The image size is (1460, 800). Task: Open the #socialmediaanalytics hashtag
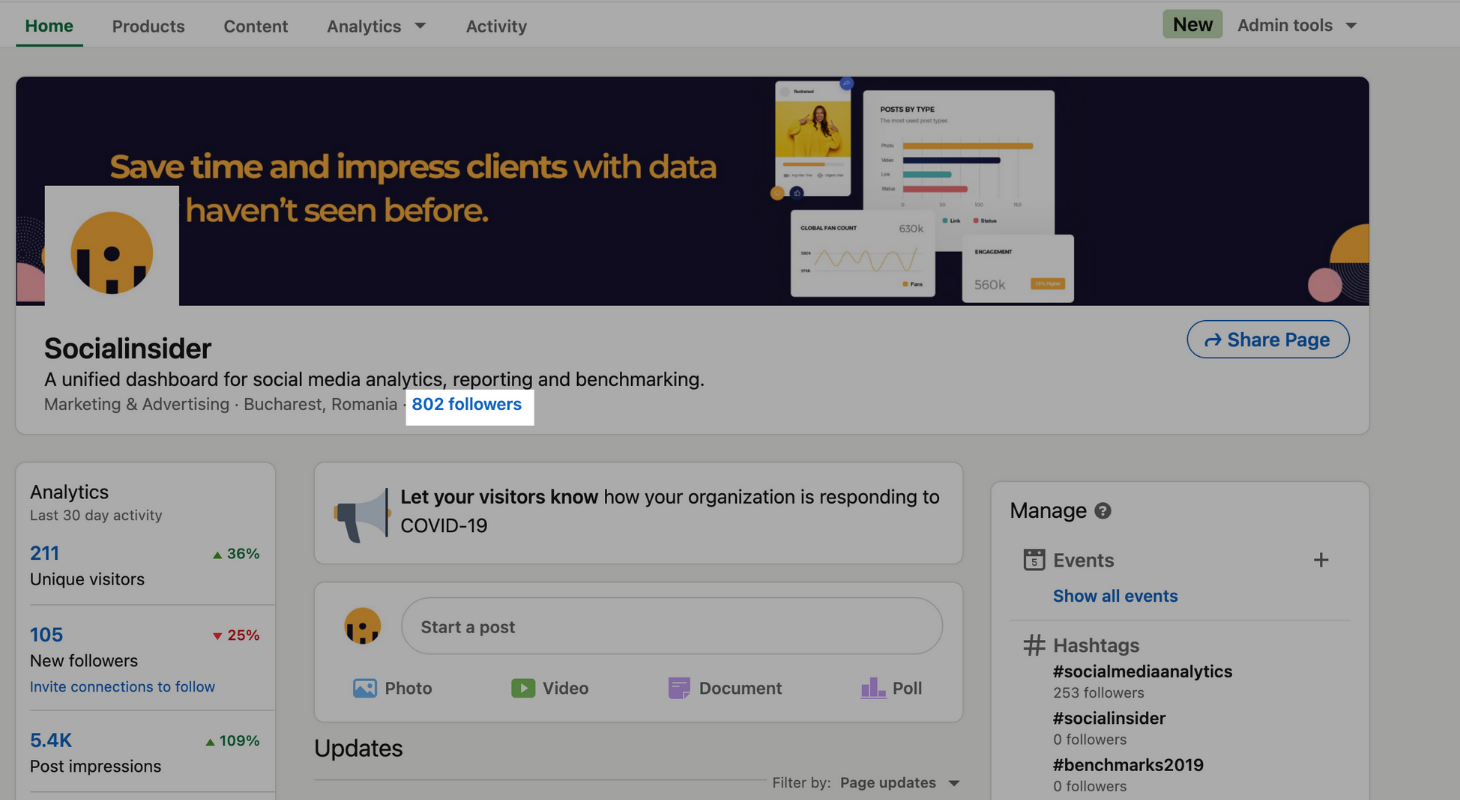coord(1143,672)
